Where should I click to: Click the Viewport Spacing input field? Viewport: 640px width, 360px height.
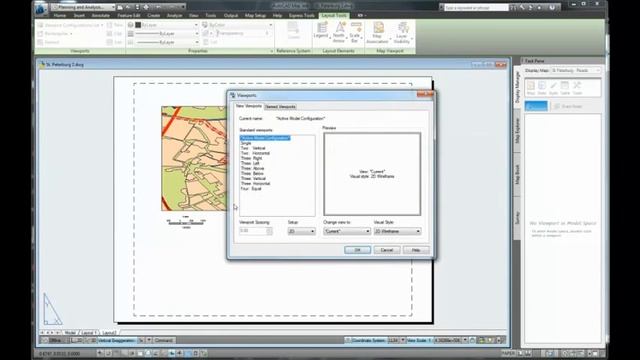point(253,231)
